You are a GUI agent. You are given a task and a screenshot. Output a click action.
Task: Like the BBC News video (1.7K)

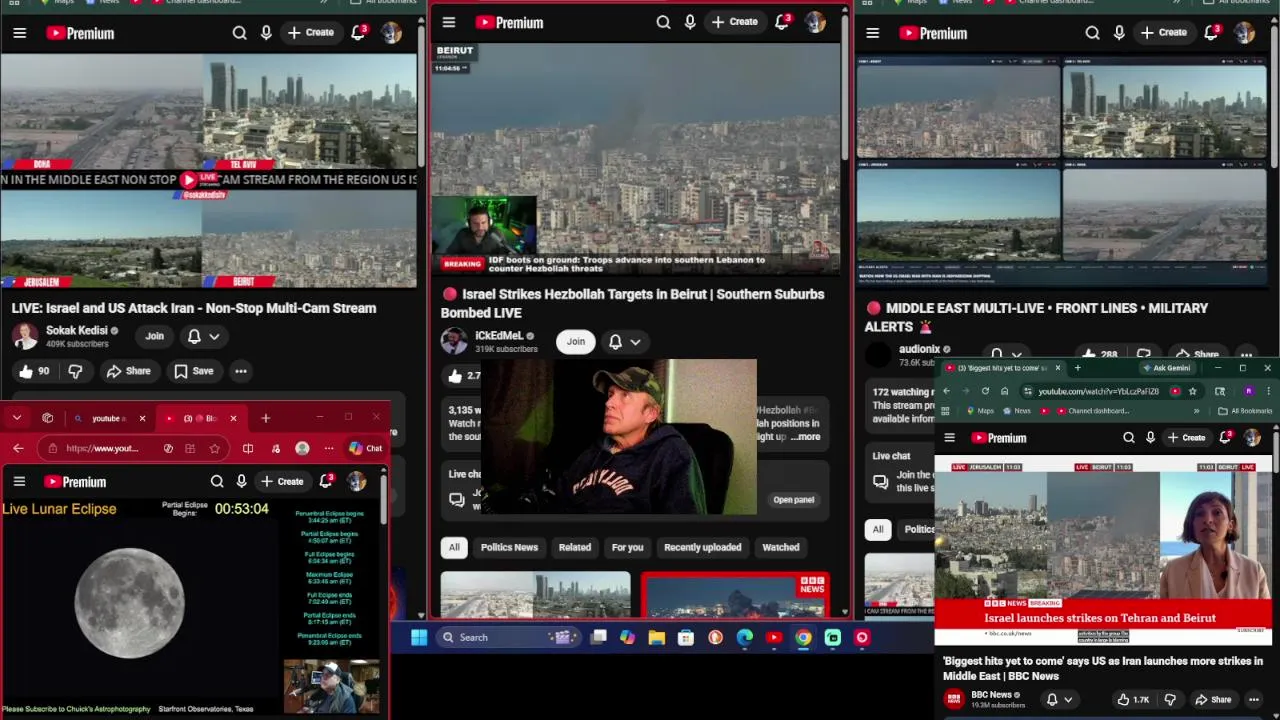click(1133, 700)
